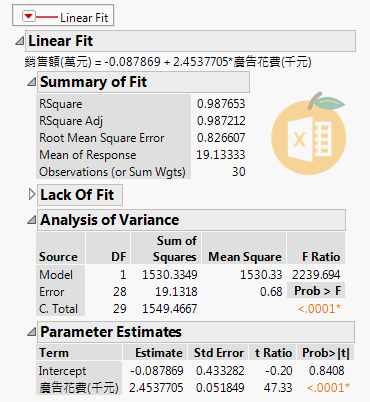
Task: Select the Intercept term row
Action: pos(193,371)
